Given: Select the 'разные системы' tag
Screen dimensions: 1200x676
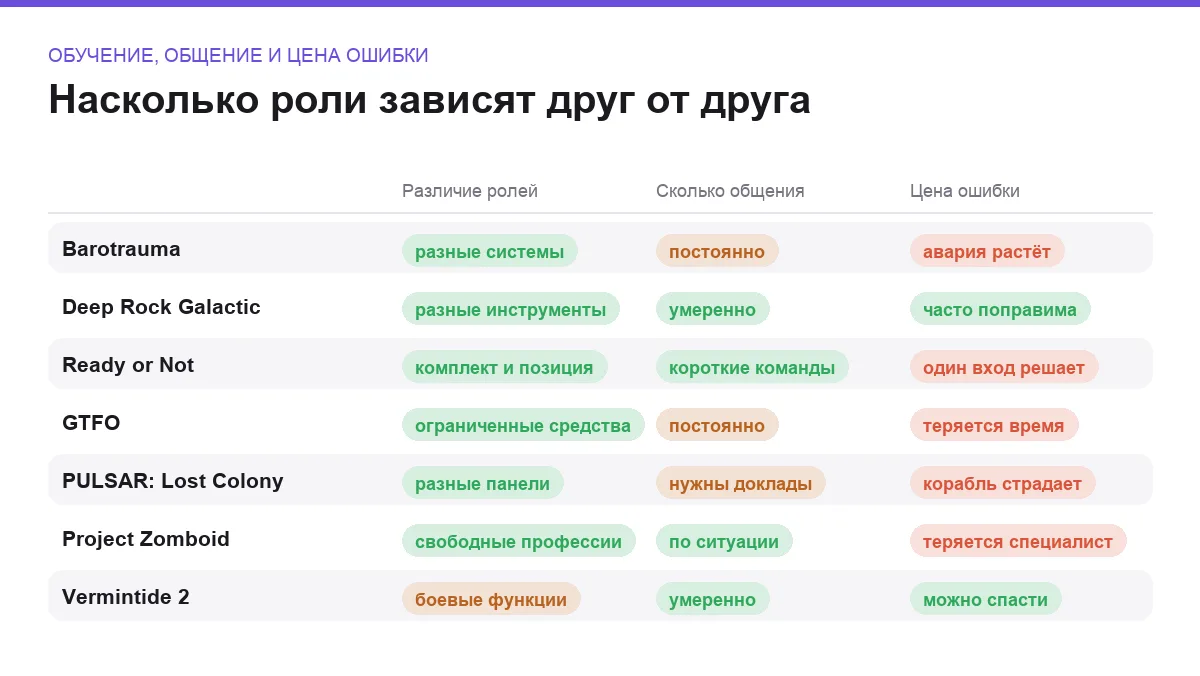Looking at the screenshot, I should point(490,251).
